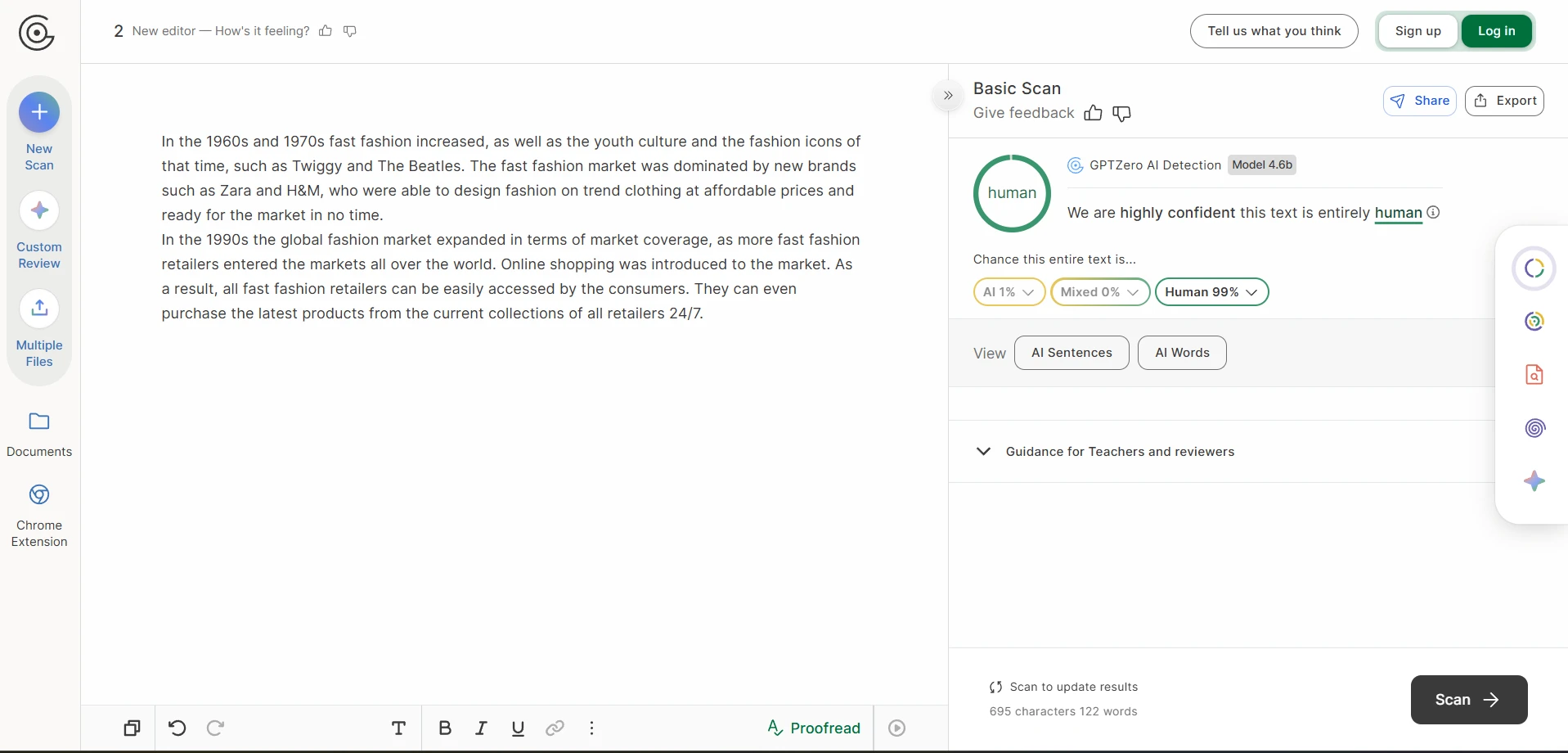Open the Documents folder

39,435
